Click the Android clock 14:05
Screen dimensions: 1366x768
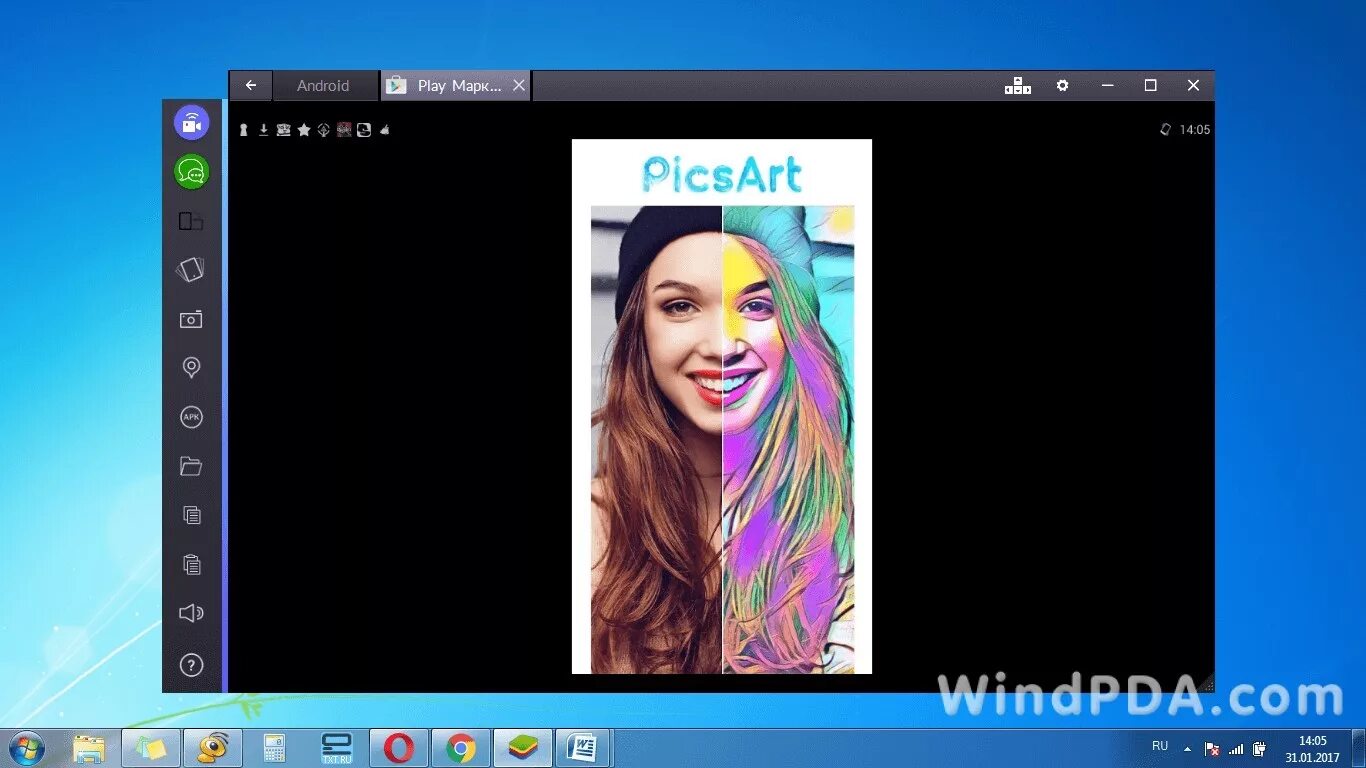click(x=1195, y=130)
